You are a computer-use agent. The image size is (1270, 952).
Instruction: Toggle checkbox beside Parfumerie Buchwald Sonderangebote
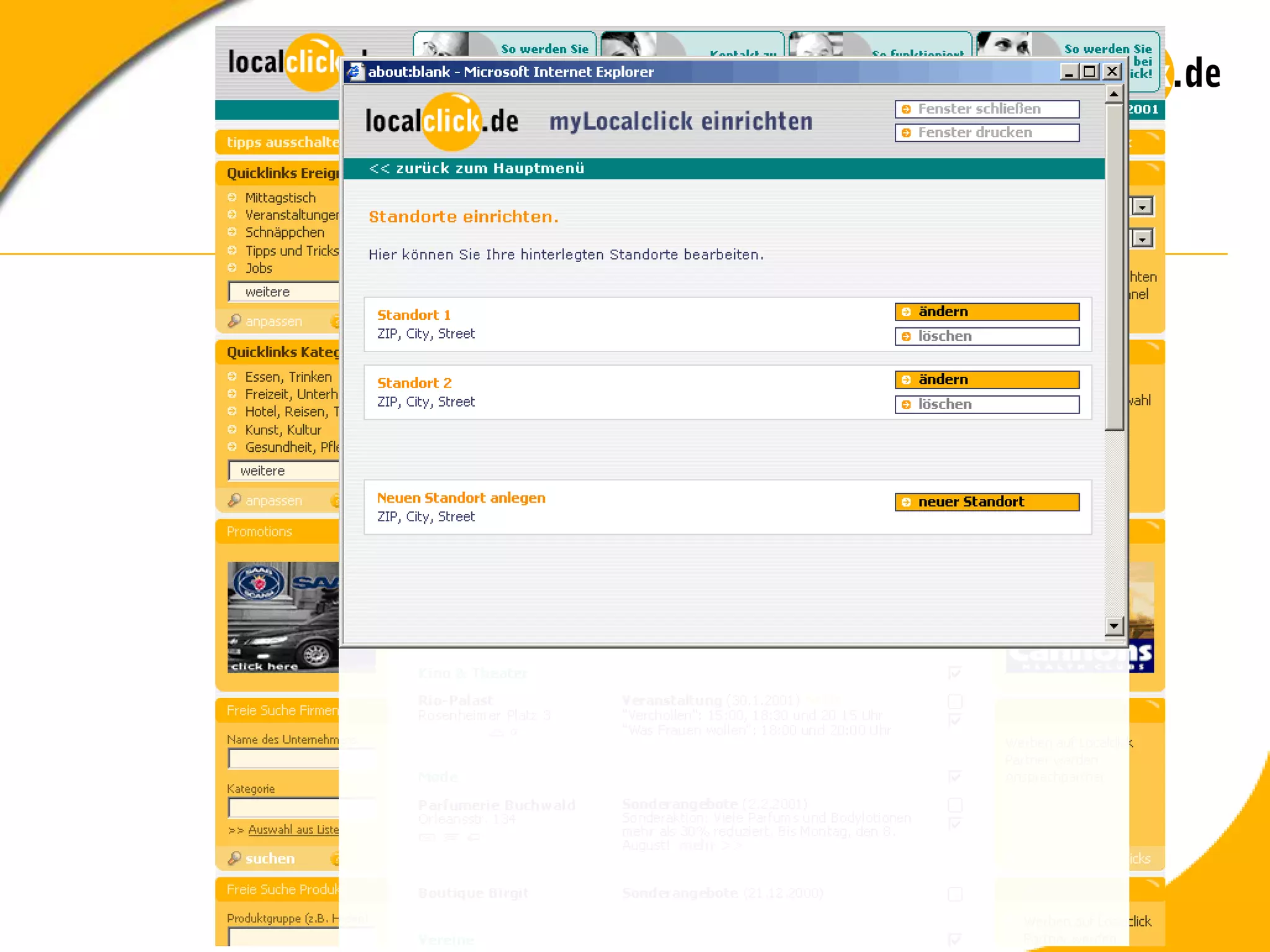point(955,805)
